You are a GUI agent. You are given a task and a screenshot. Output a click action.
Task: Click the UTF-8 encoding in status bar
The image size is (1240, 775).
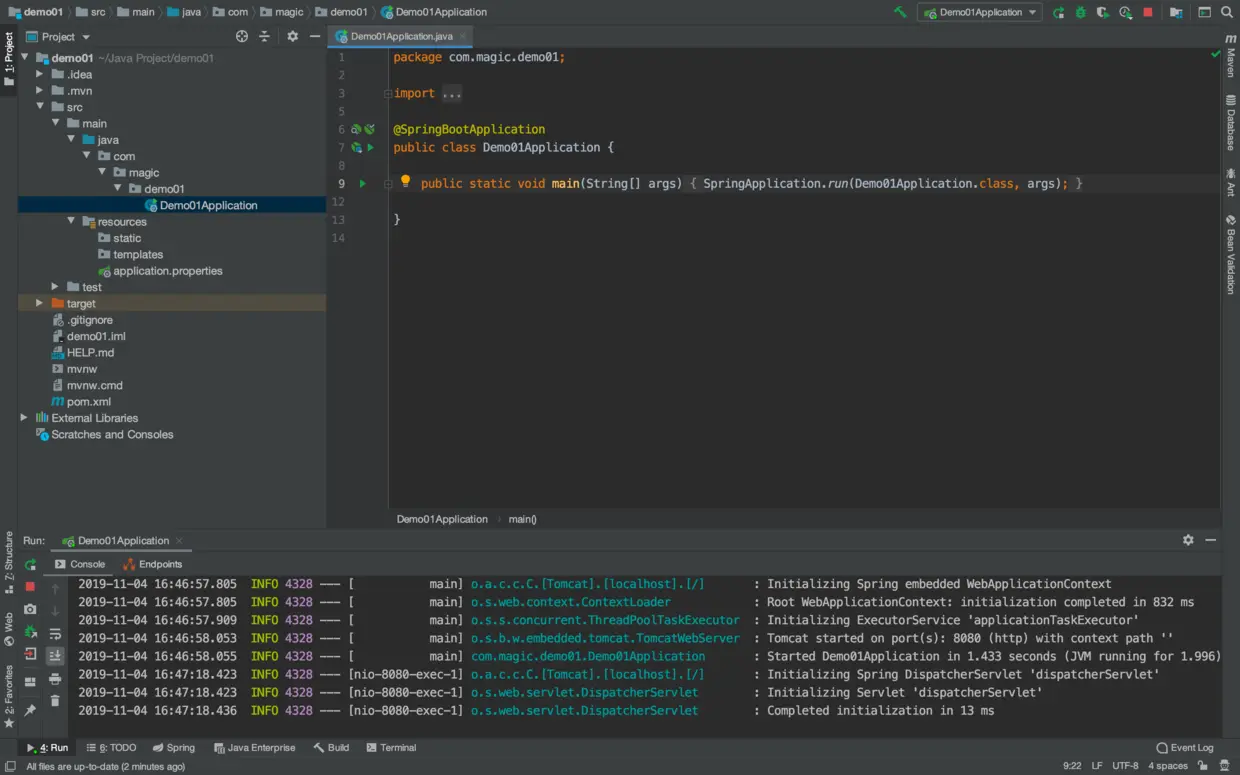[x=1125, y=766]
